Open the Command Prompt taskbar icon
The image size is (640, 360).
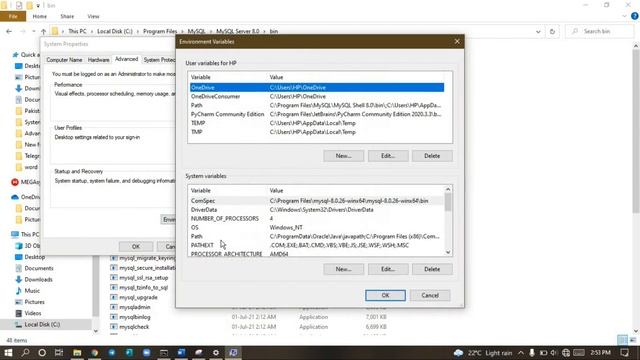[x=164, y=353]
